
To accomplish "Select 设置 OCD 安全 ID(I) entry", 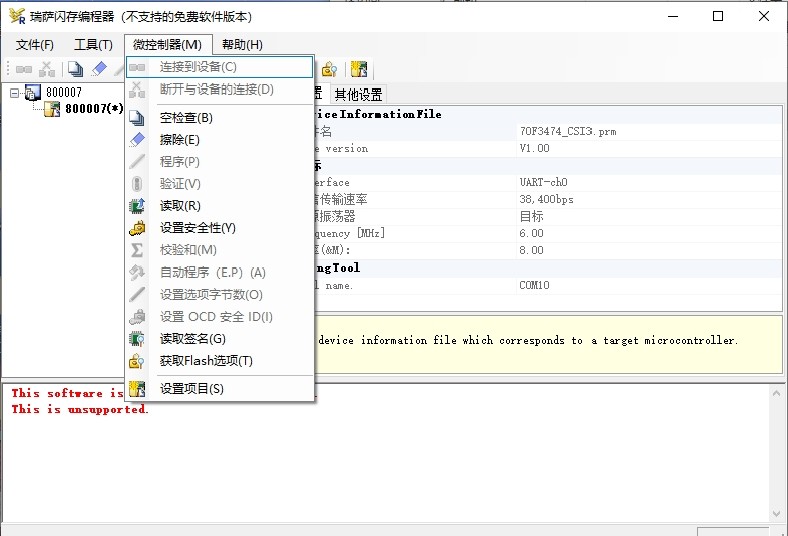I will 219,316.
